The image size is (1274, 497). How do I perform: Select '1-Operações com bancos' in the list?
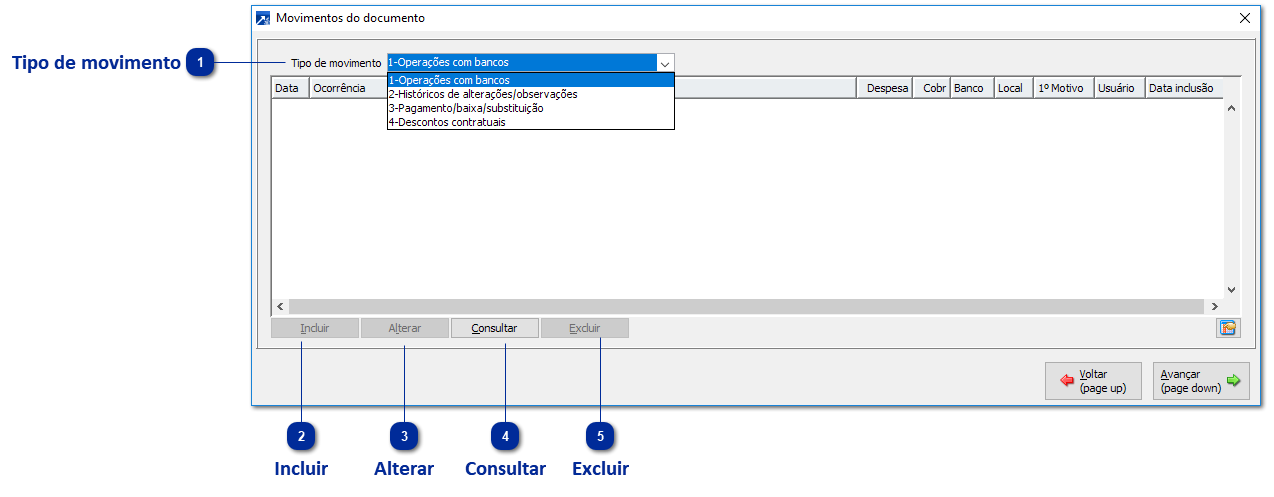531,80
